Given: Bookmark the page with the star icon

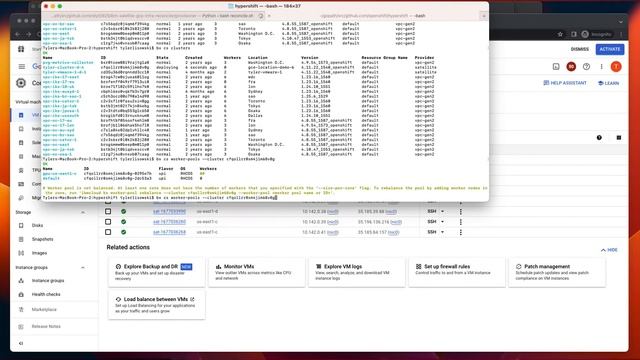Looking at the screenshot, I should (560, 34).
